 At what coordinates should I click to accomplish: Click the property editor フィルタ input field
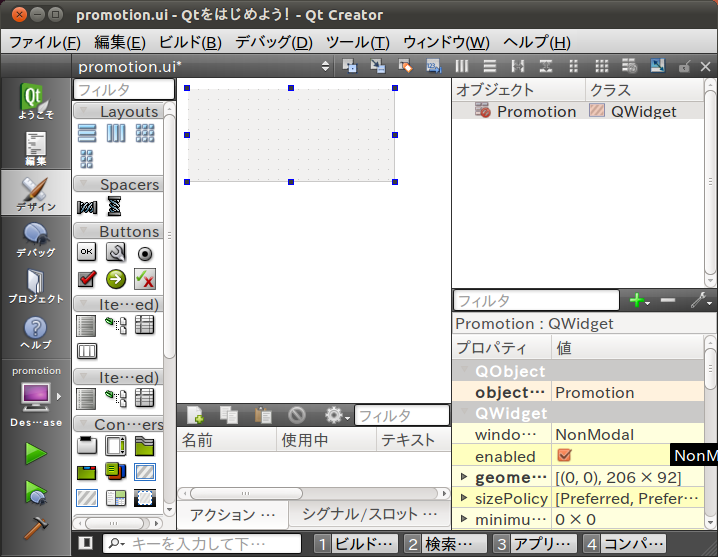point(536,300)
